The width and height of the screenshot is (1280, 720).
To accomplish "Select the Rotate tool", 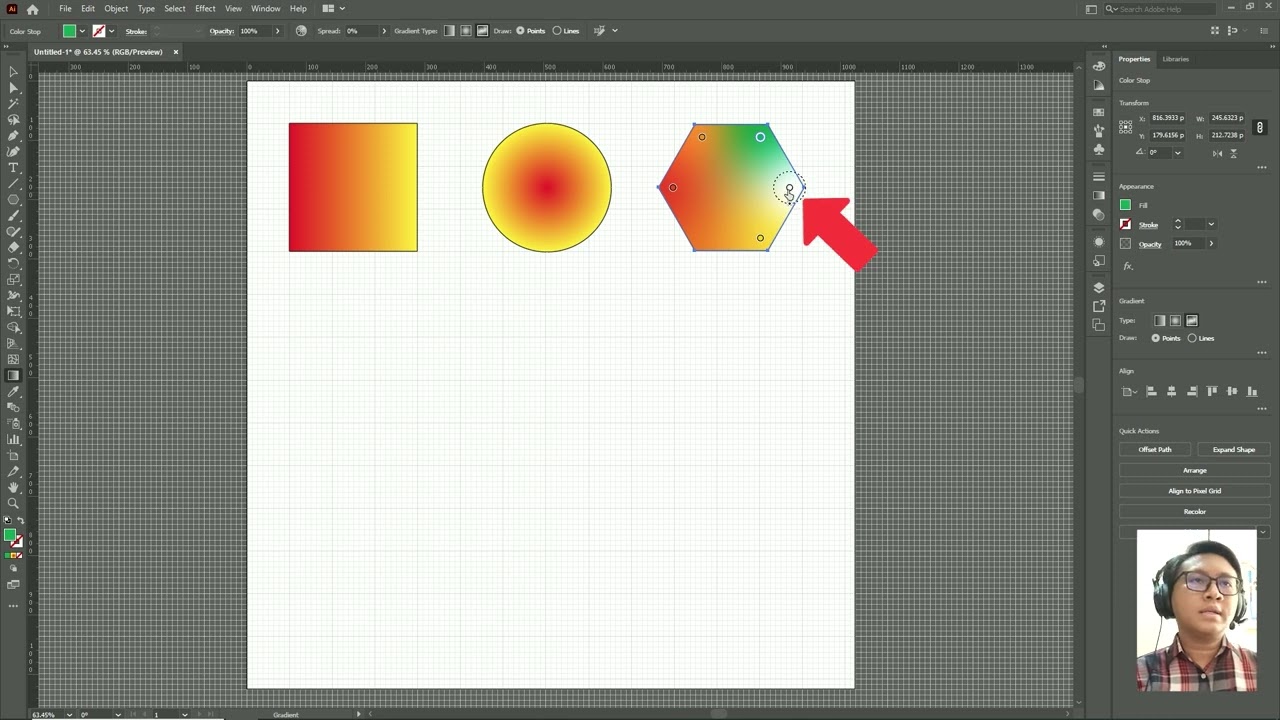I will click(13, 264).
